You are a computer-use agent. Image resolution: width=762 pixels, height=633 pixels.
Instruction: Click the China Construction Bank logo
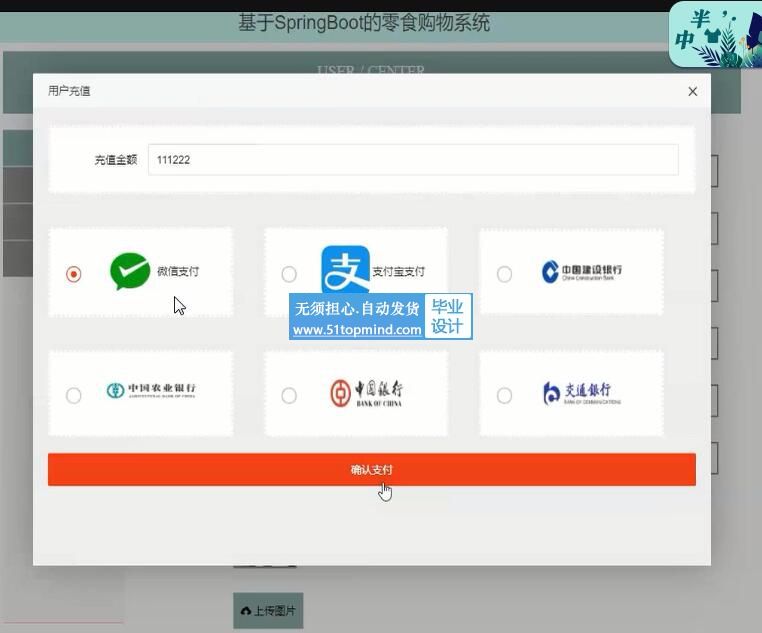582,272
